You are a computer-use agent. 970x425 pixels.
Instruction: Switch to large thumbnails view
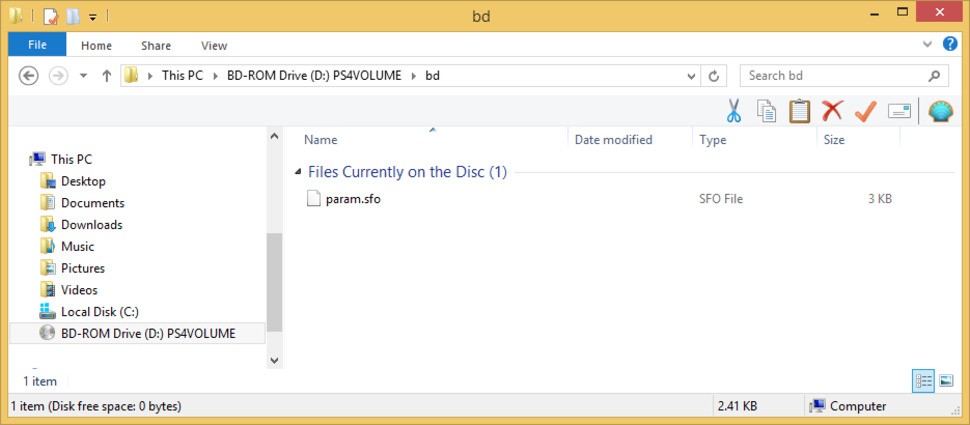pyautogui.click(x=946, y=381)
